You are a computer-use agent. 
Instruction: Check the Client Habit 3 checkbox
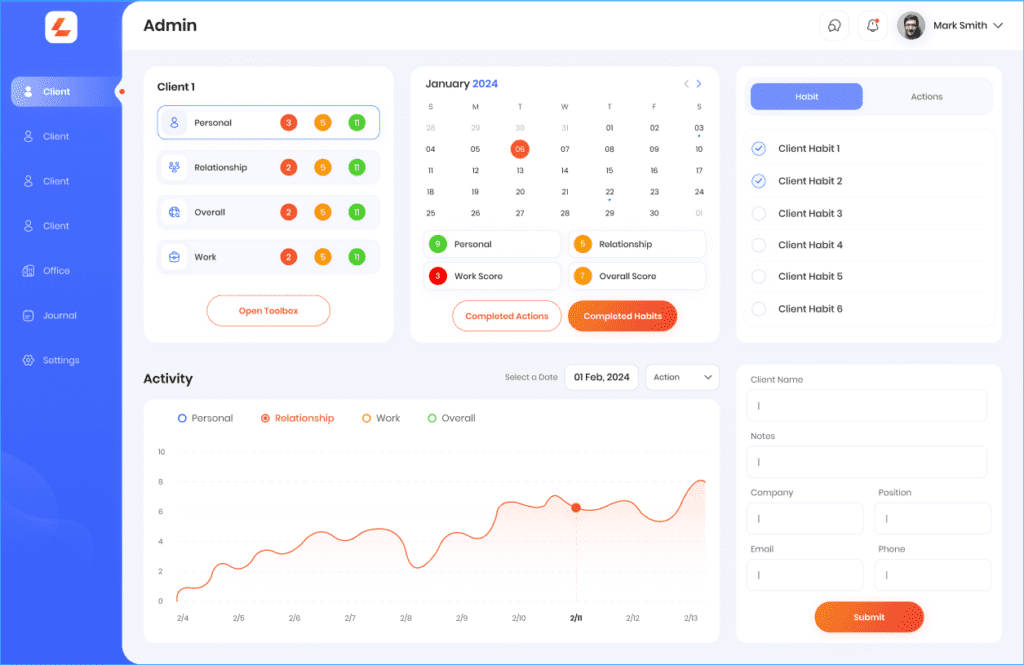tap(758, 213)
